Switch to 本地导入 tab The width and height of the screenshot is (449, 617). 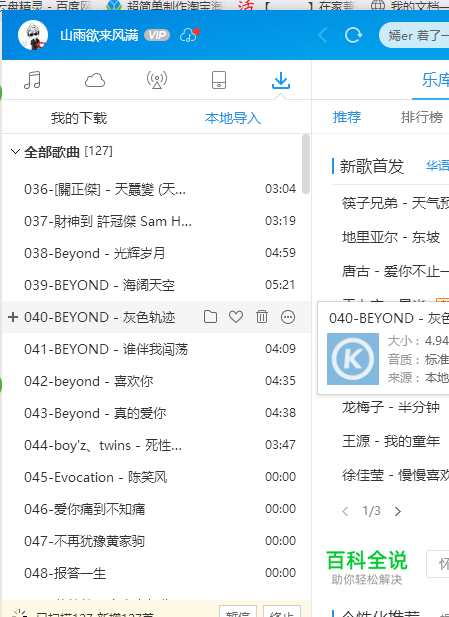click(233, 118)
